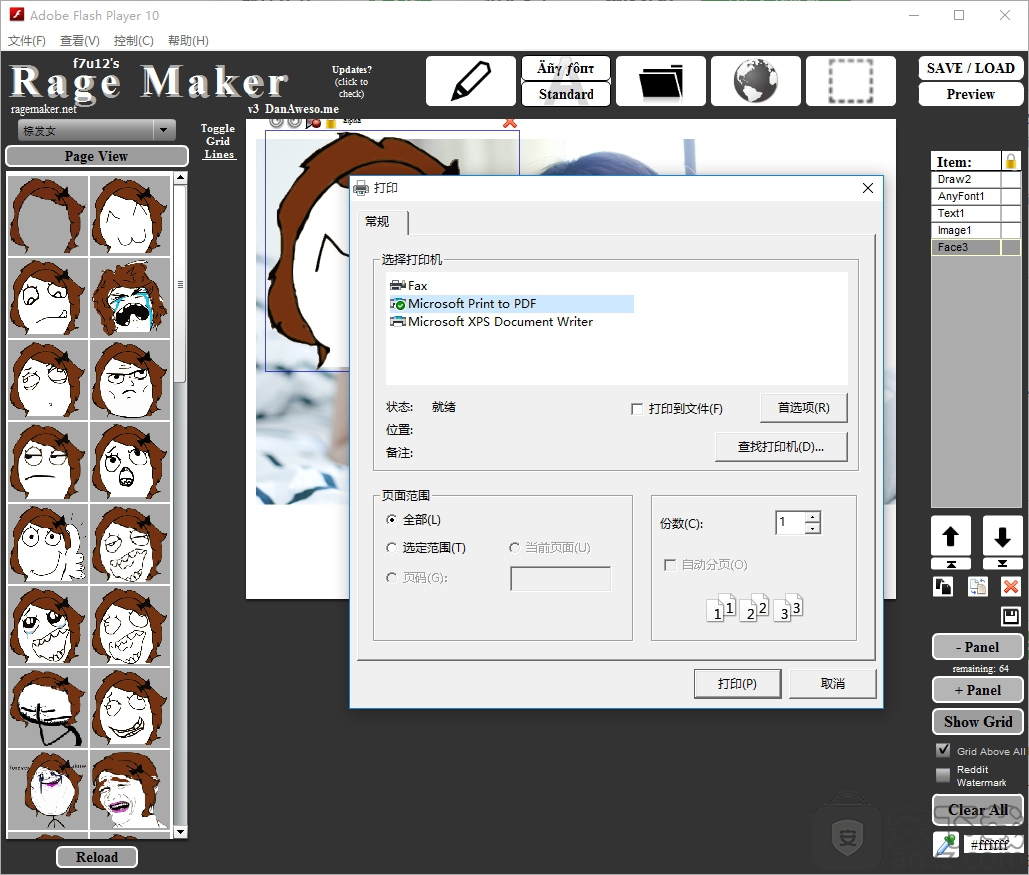Select the Fax printer

(x=408, y=286)
